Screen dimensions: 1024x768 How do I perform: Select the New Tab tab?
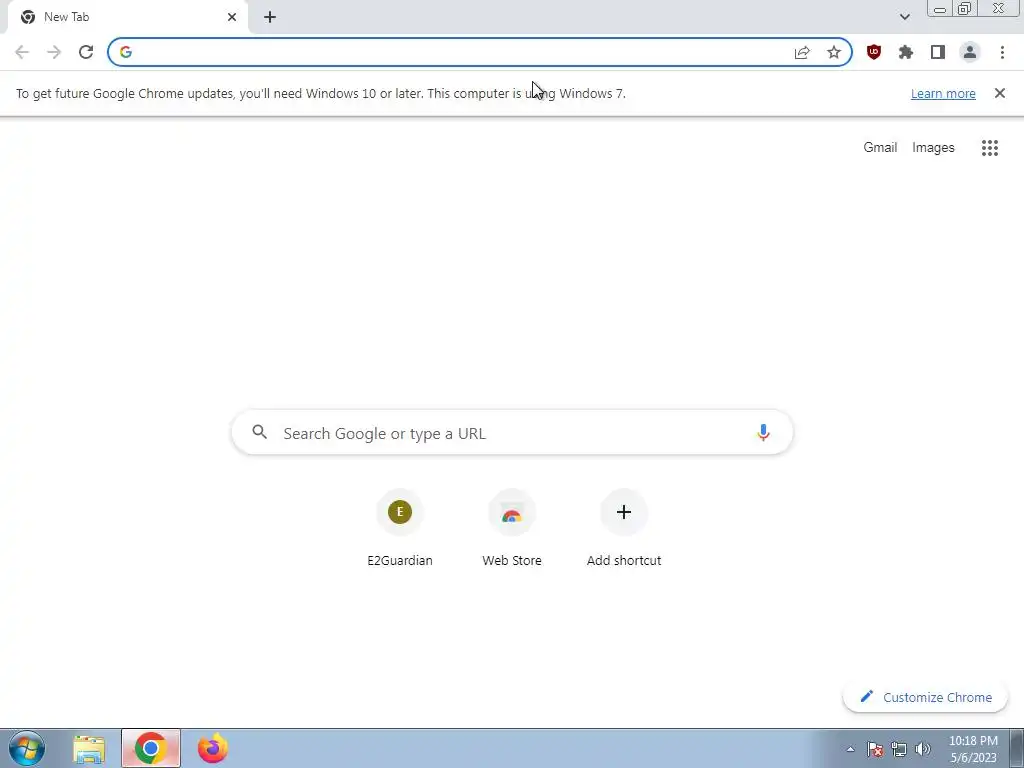(x=127, y=17)
